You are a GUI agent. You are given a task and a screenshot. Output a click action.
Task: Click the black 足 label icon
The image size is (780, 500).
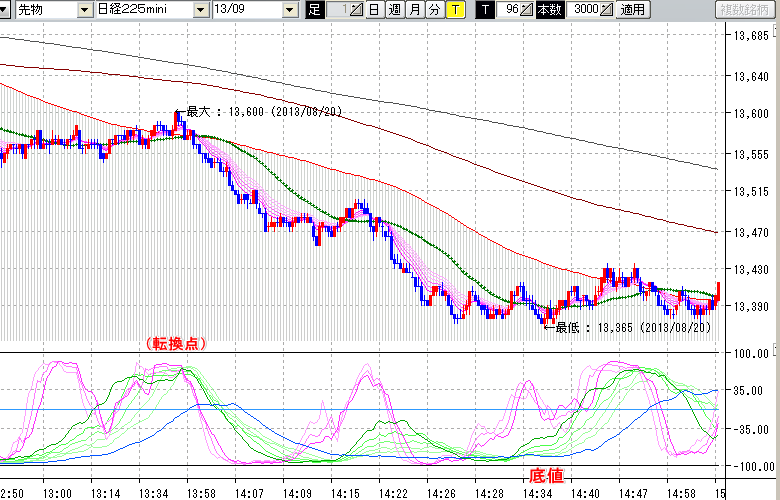314,9
